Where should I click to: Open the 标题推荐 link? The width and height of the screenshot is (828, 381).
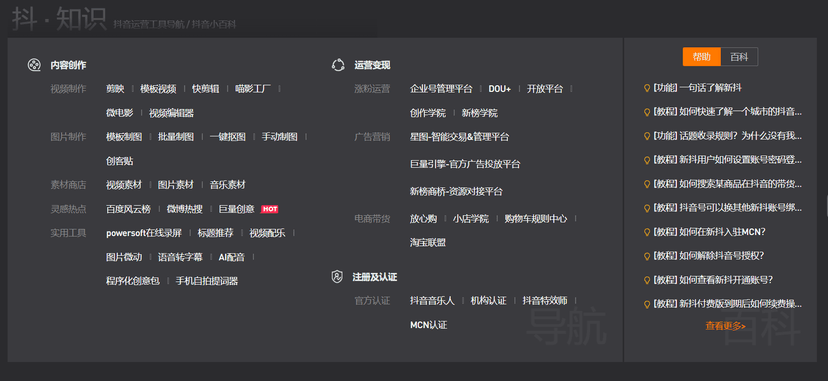coord(215,233)
